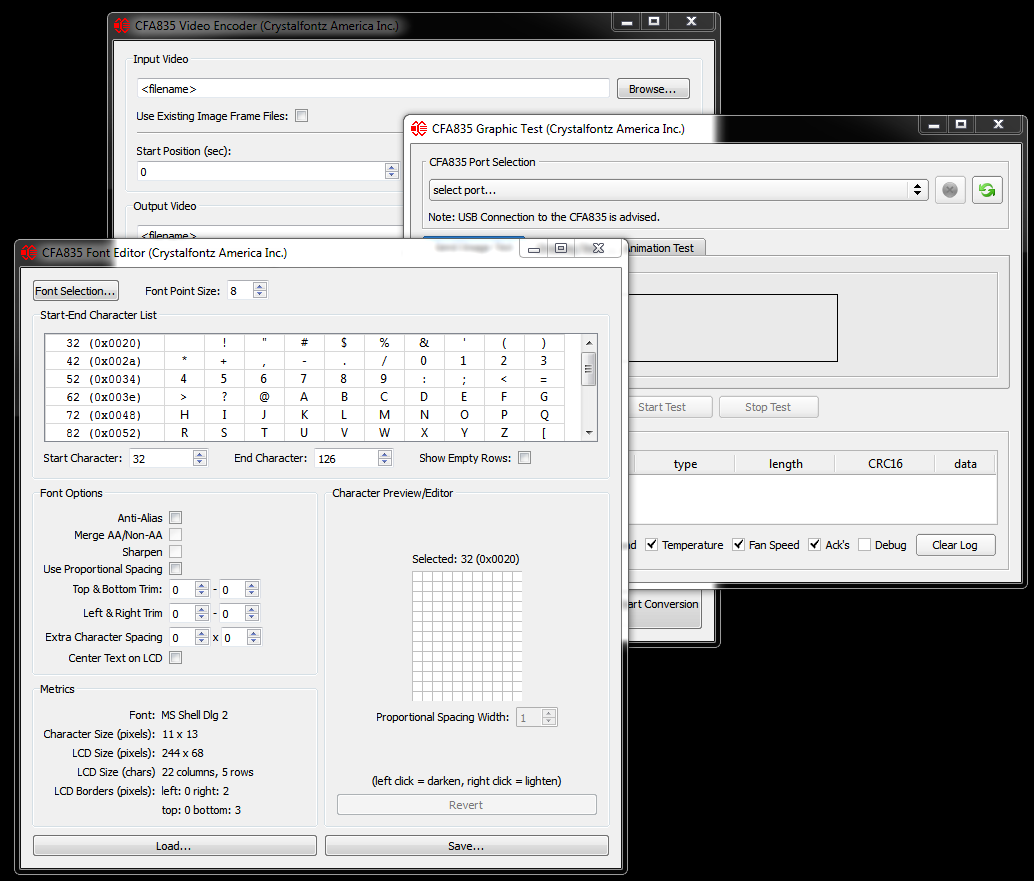
Task: Click the second Extra Character Spacing spinner
Action: [254, 637]
